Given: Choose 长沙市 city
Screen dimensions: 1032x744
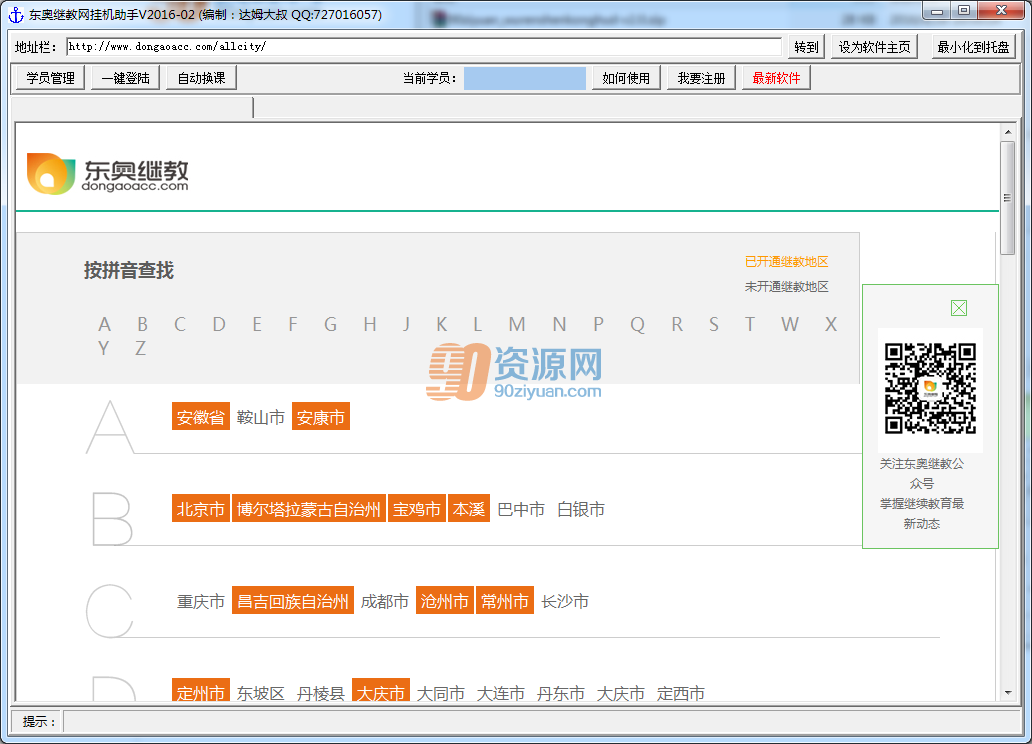Looking at the screenshot, I should (x=565, y=601).
